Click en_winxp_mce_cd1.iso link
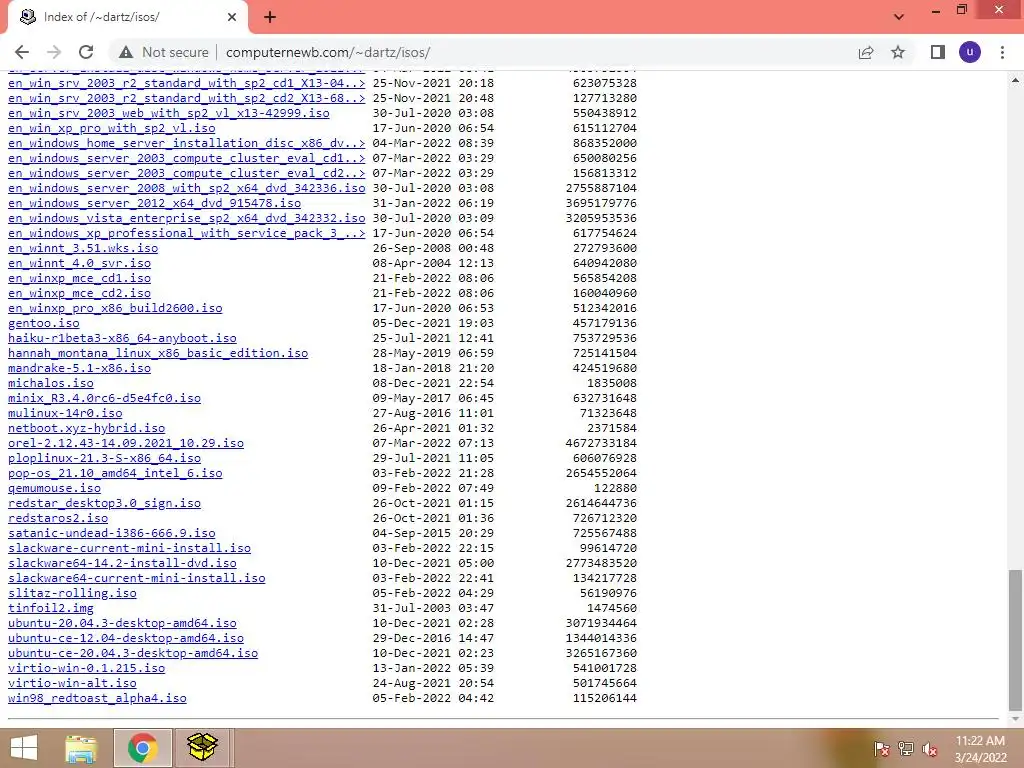Screen dimensions: 1024x768 [x=79, y=278]
